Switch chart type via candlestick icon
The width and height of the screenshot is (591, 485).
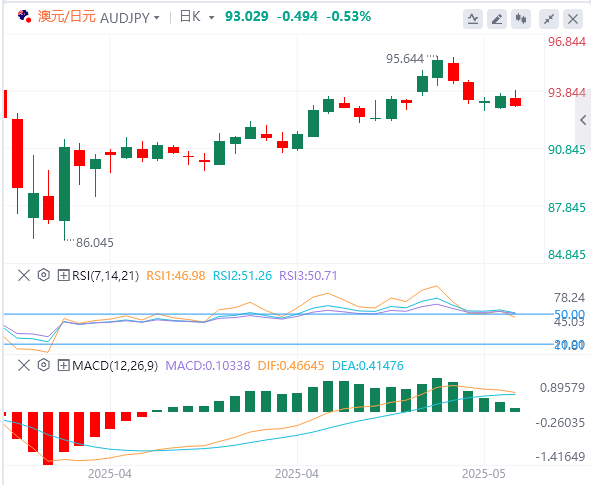(x=521, y=18)
